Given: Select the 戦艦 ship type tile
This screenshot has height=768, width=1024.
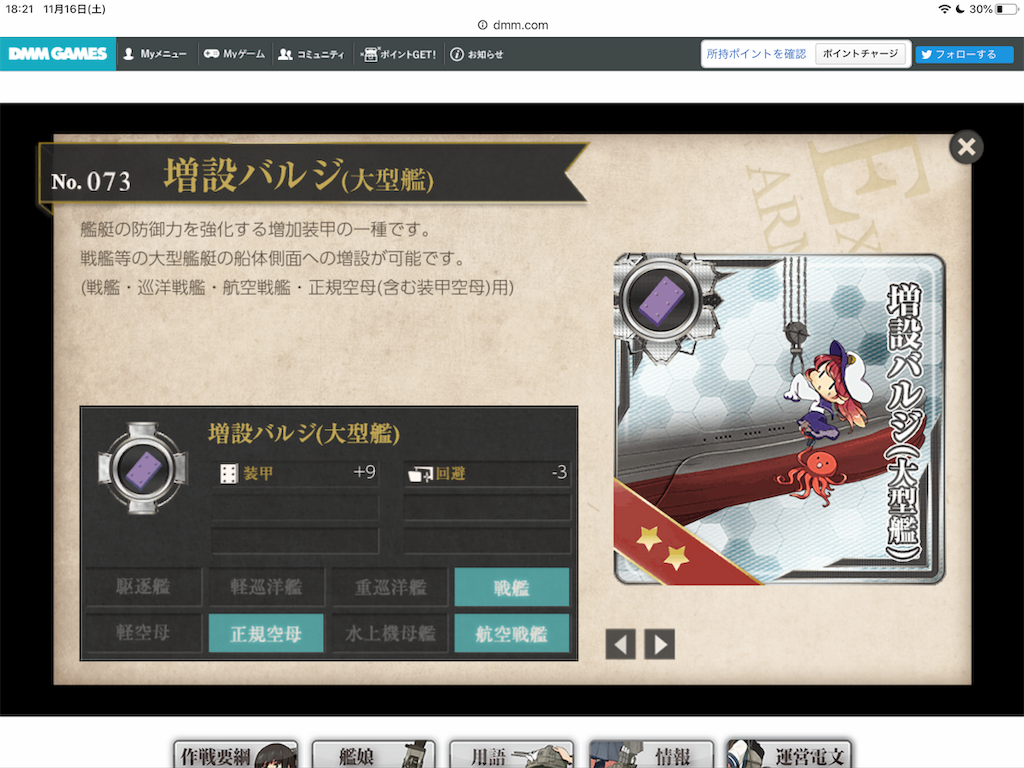Looking at the screenshot, I should tap(511, 587).
